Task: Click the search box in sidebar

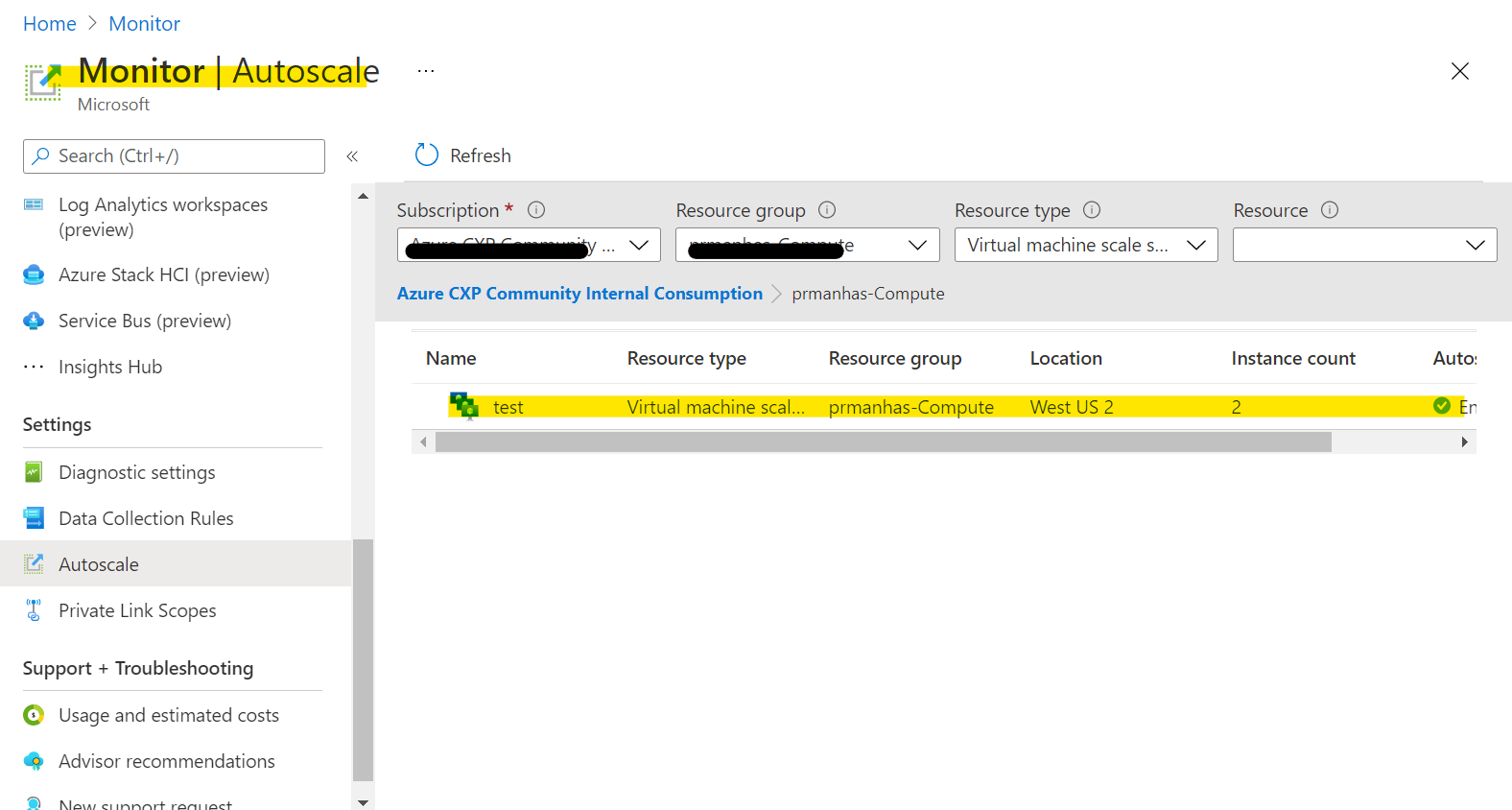Action: 174,156
